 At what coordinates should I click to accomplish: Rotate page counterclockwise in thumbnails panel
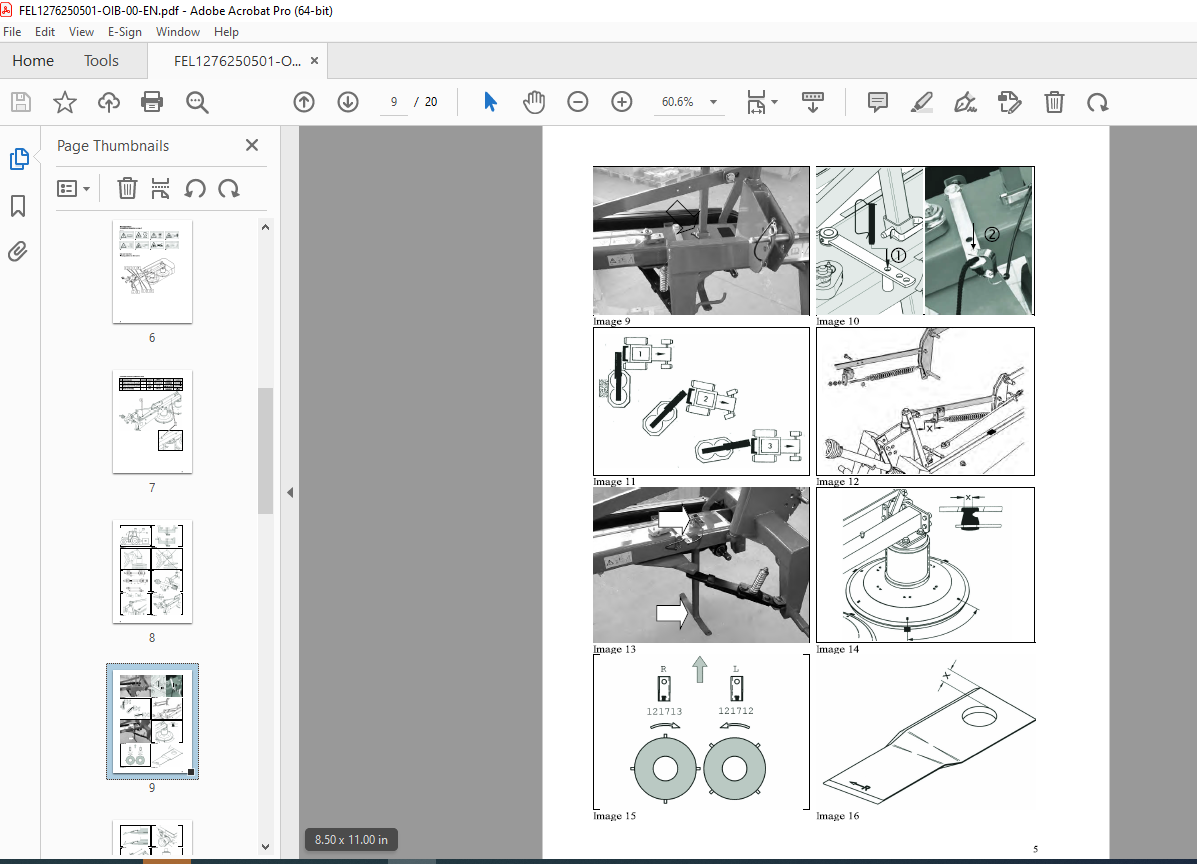pos(195,189)
